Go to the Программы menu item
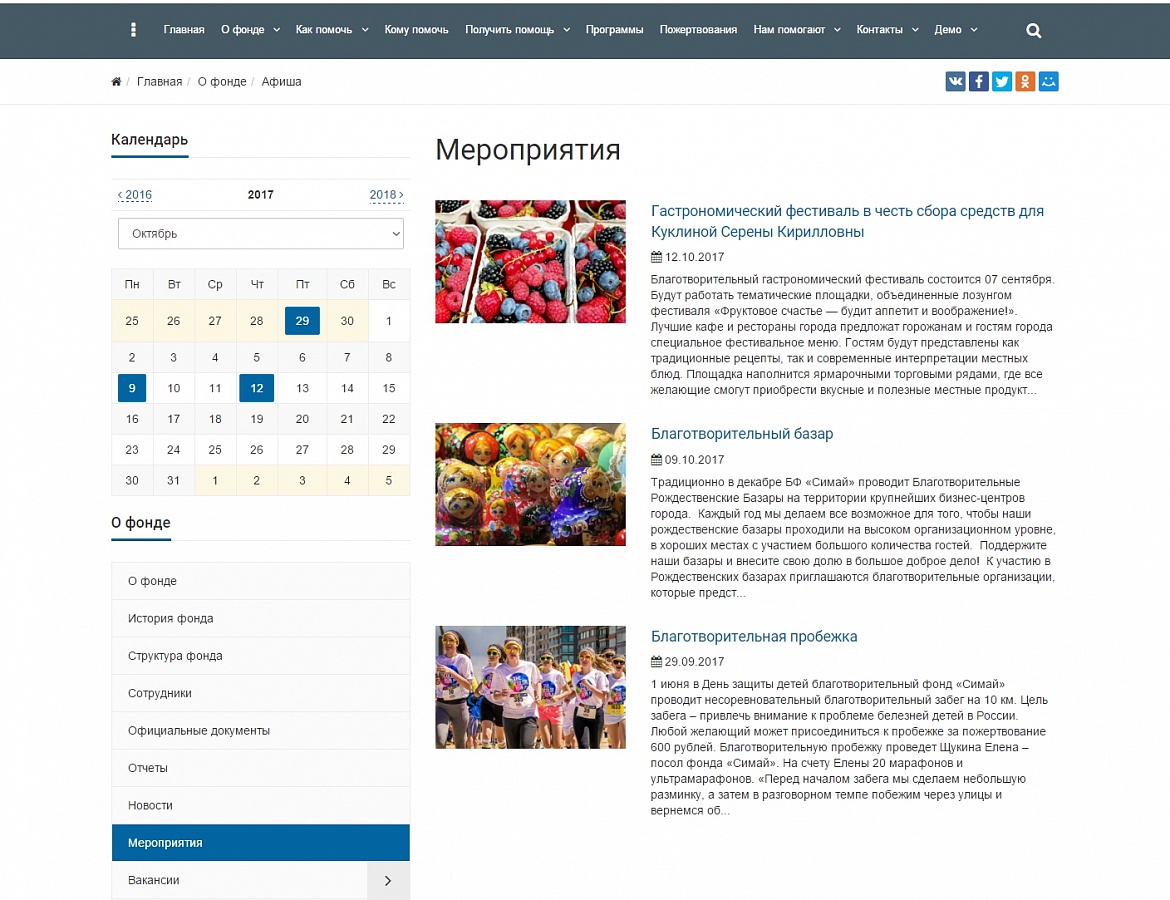This screenshot has height=900, width=1170. click(x=614, y=30)
